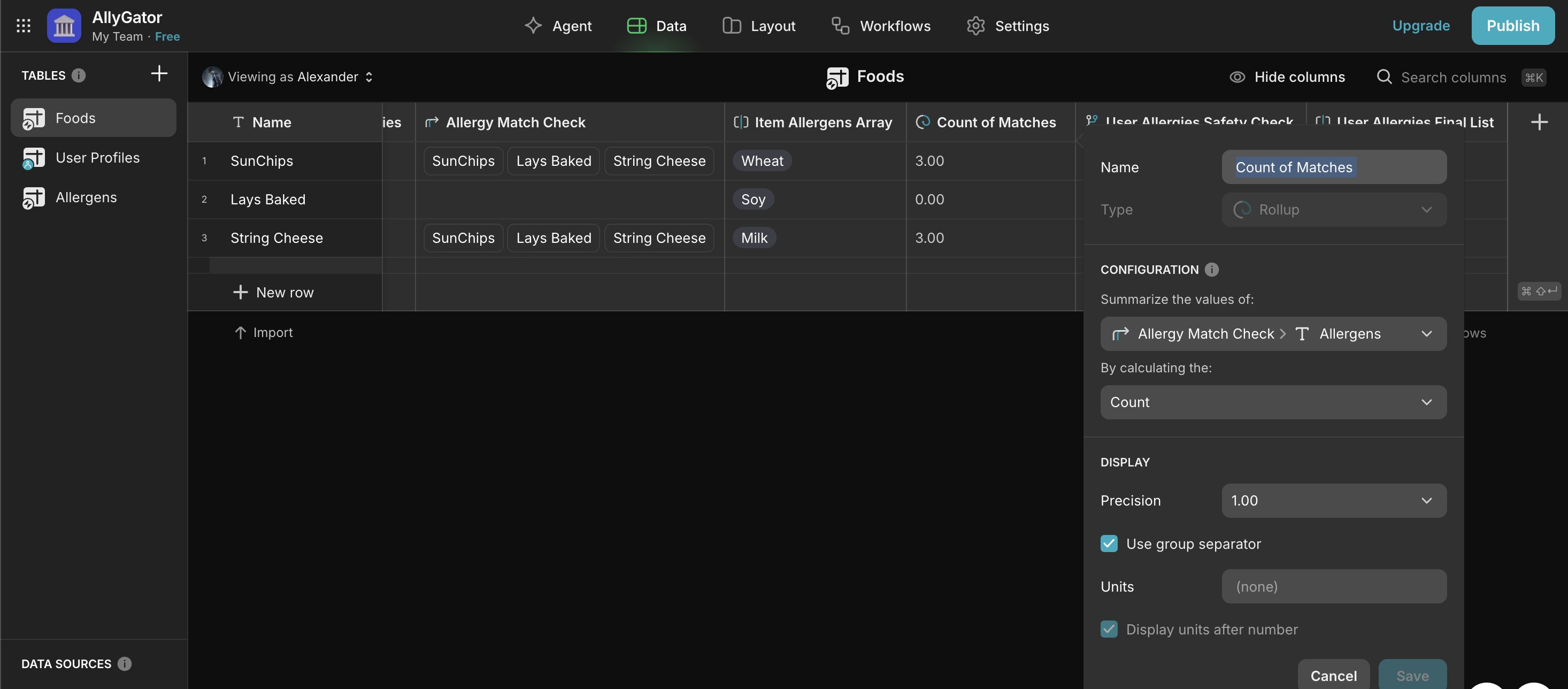Click the Publish button

click(1512, 26)
